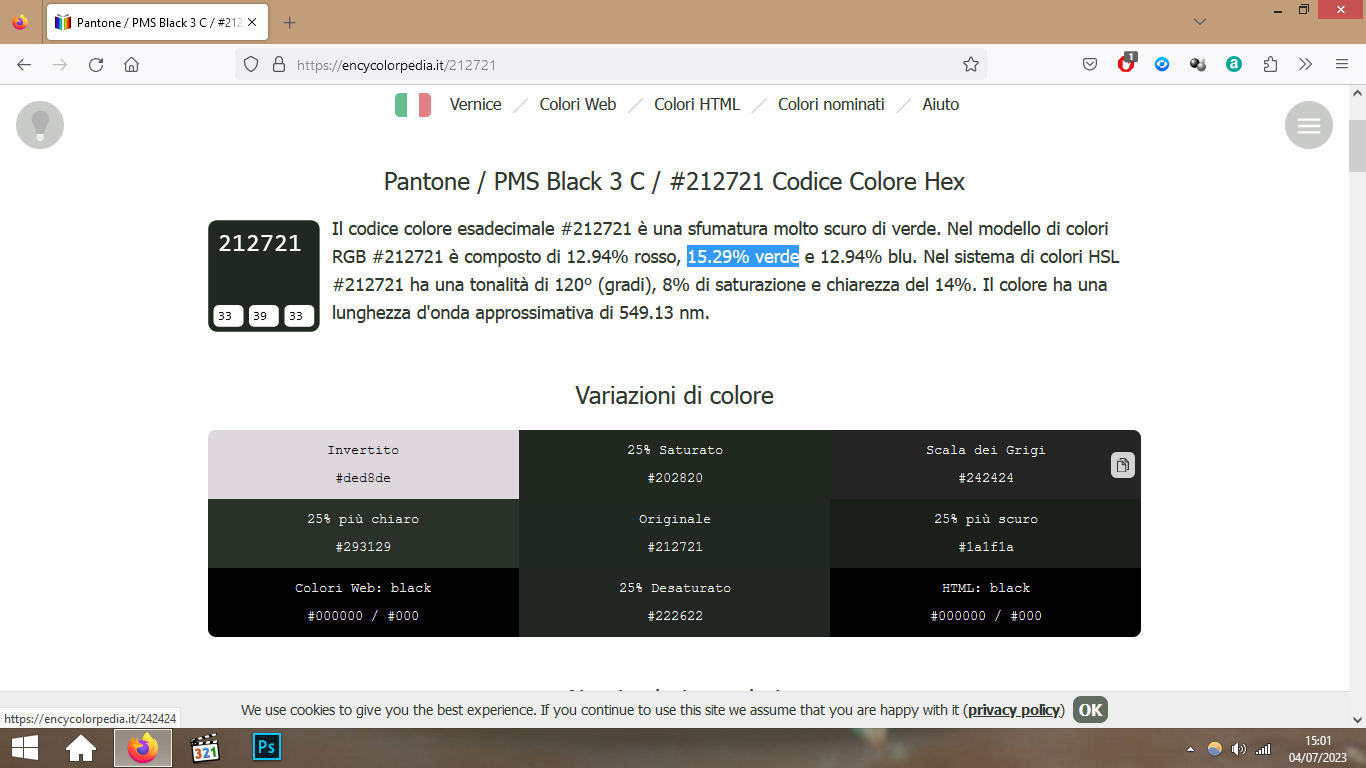Click the network signal tray icon

1263,749
